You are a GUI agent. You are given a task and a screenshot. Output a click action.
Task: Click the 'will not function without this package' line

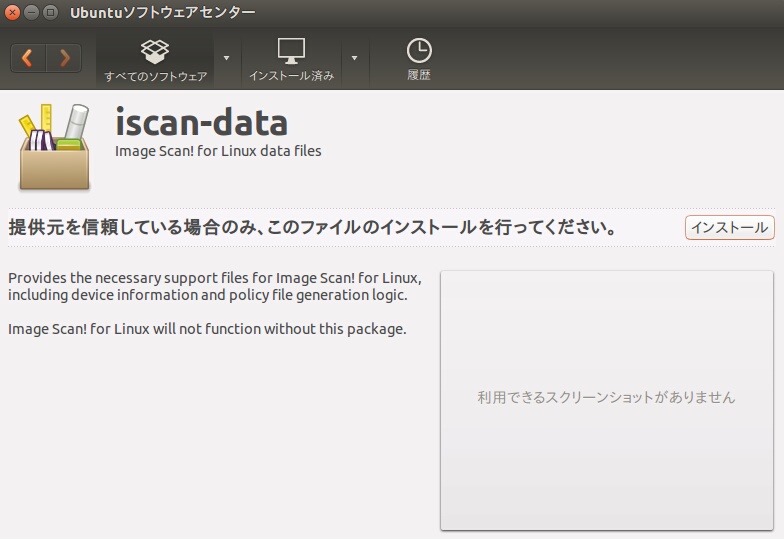207,329
